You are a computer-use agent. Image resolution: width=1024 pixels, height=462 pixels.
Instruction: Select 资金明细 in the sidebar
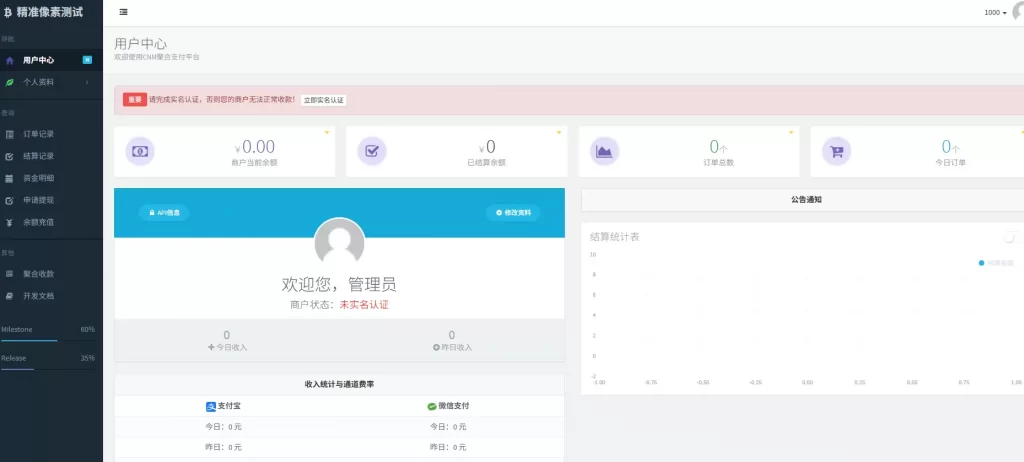[51, 178]
